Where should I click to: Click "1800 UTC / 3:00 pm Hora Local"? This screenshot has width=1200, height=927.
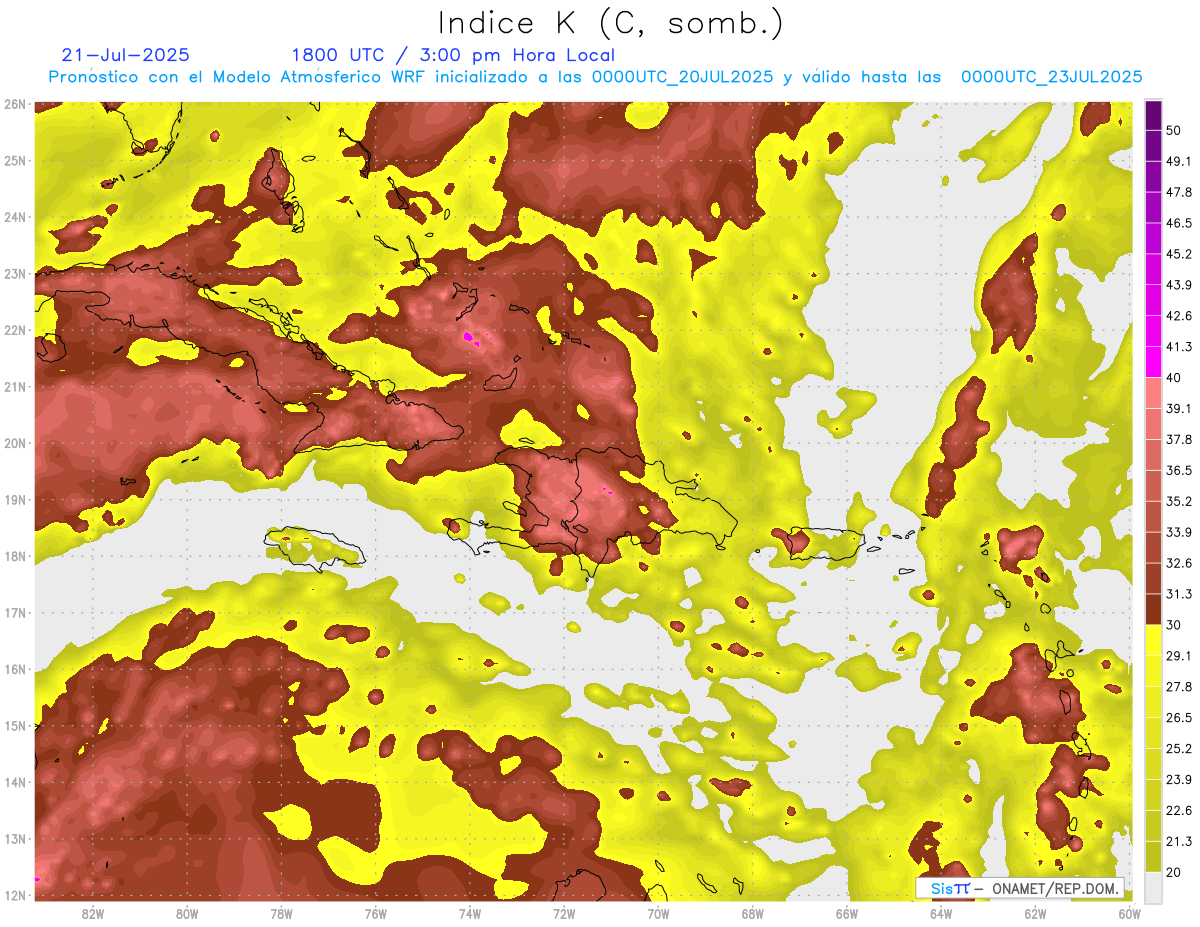[x=453, y=55]
